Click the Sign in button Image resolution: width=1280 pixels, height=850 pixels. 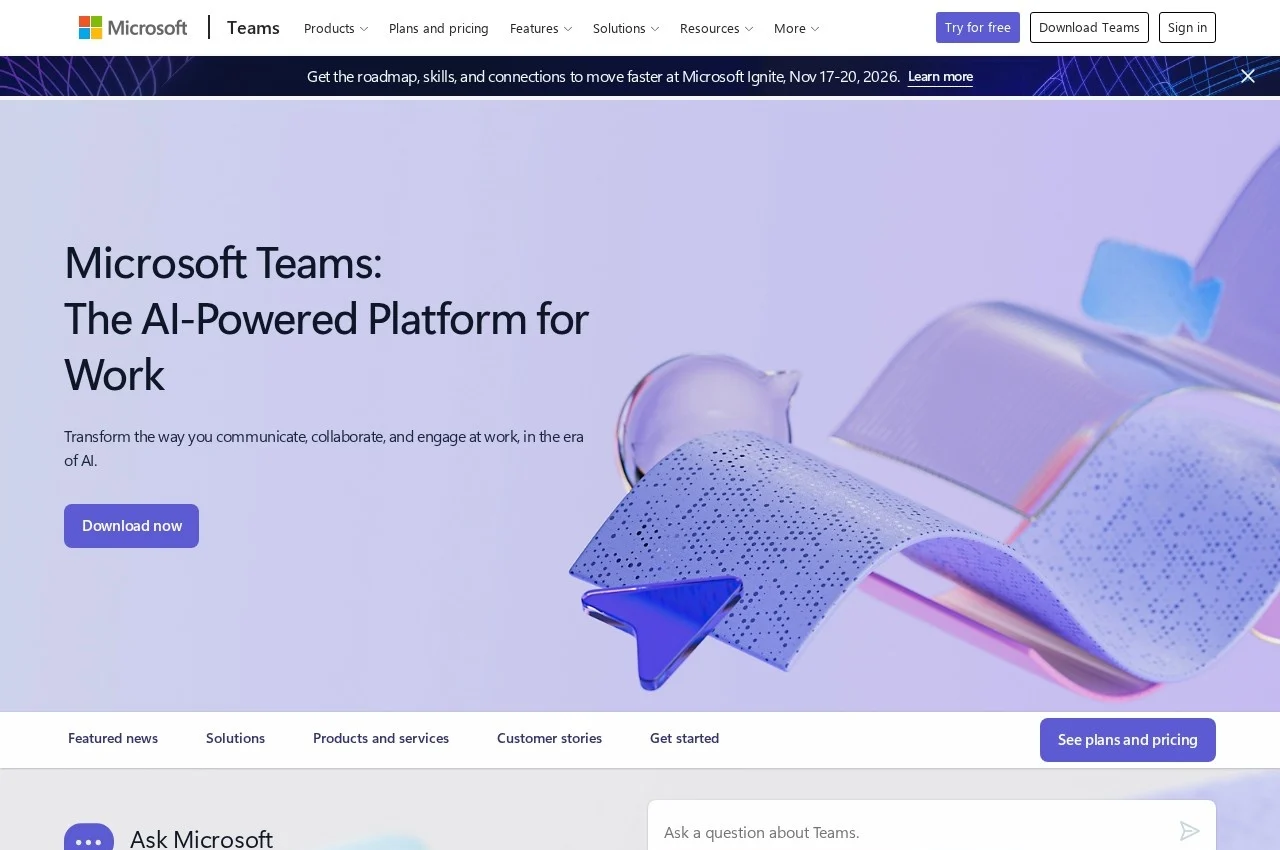click(x=1187, y=28)
